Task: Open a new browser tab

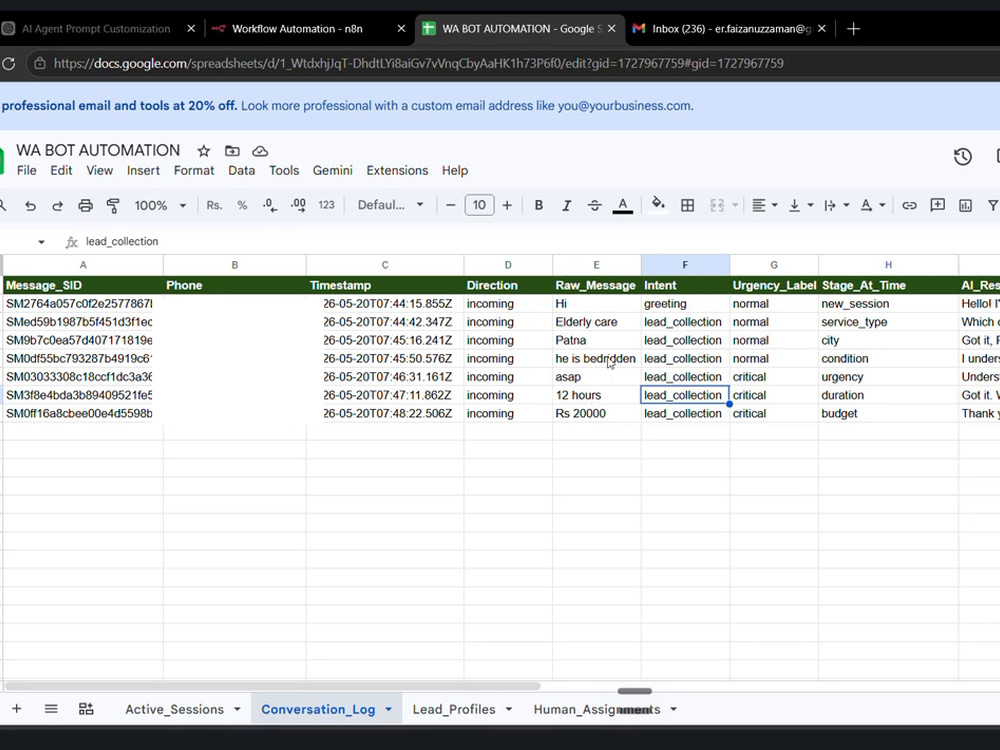Action: coord(853,29)
